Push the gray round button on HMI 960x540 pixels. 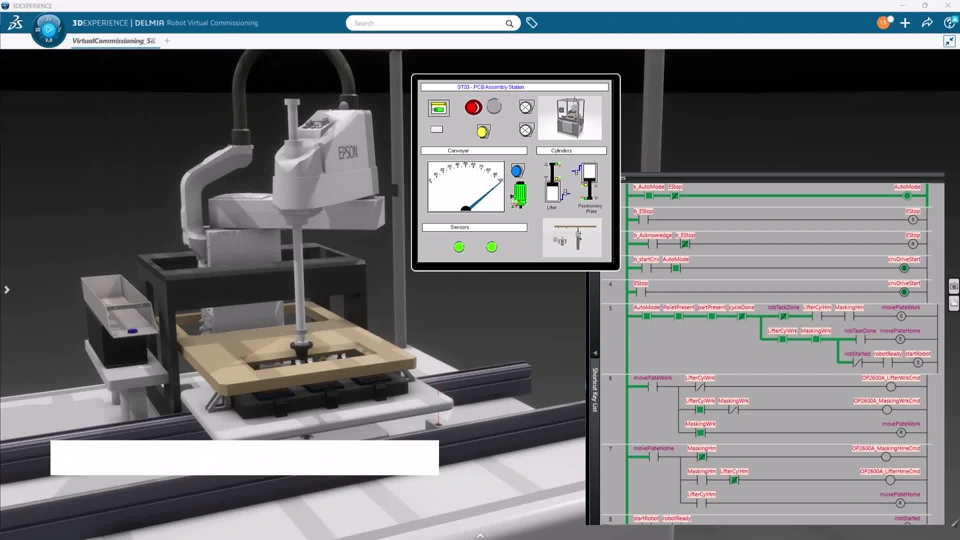pos(494,107)
